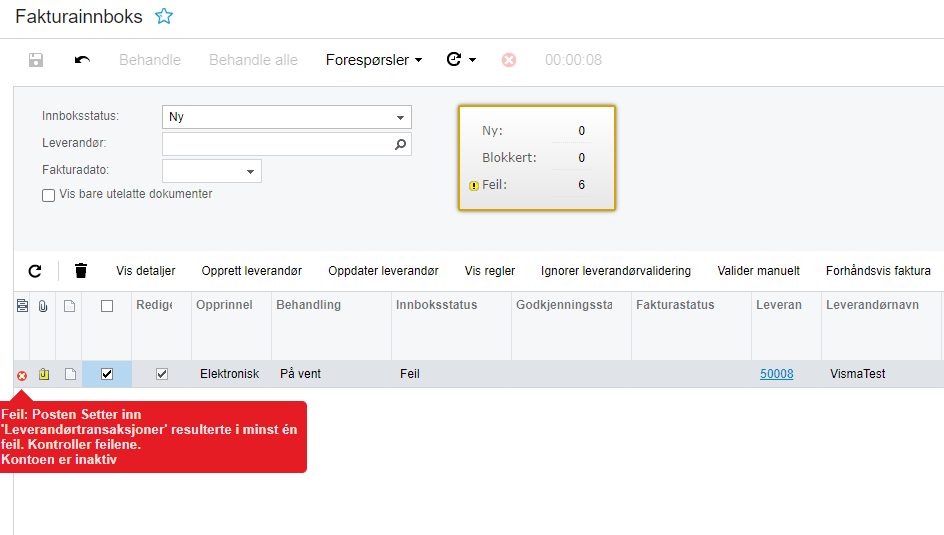Click the save disk icon

[x=36, y=60]
